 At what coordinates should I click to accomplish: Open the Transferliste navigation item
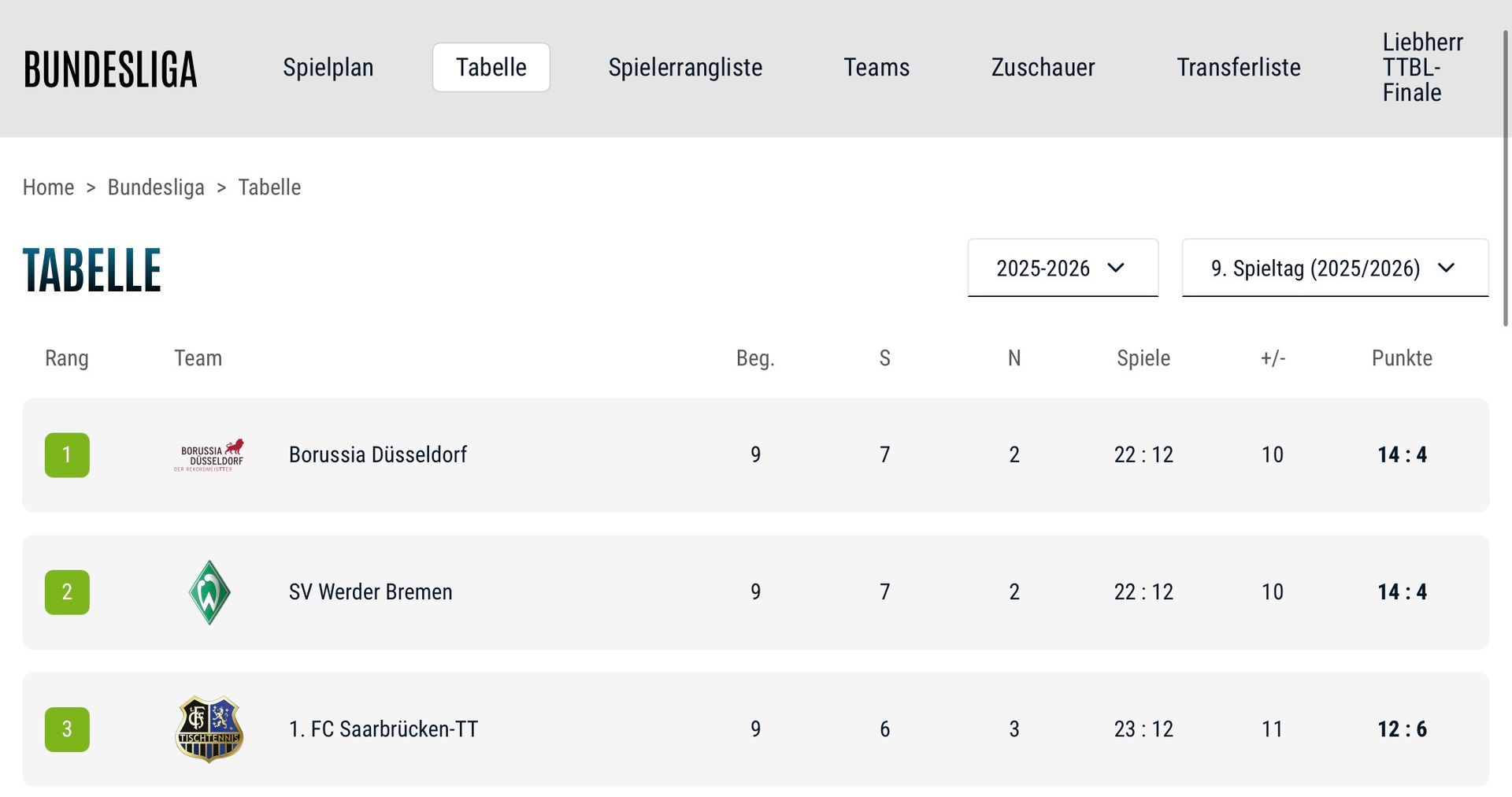tap(1239, 68)
